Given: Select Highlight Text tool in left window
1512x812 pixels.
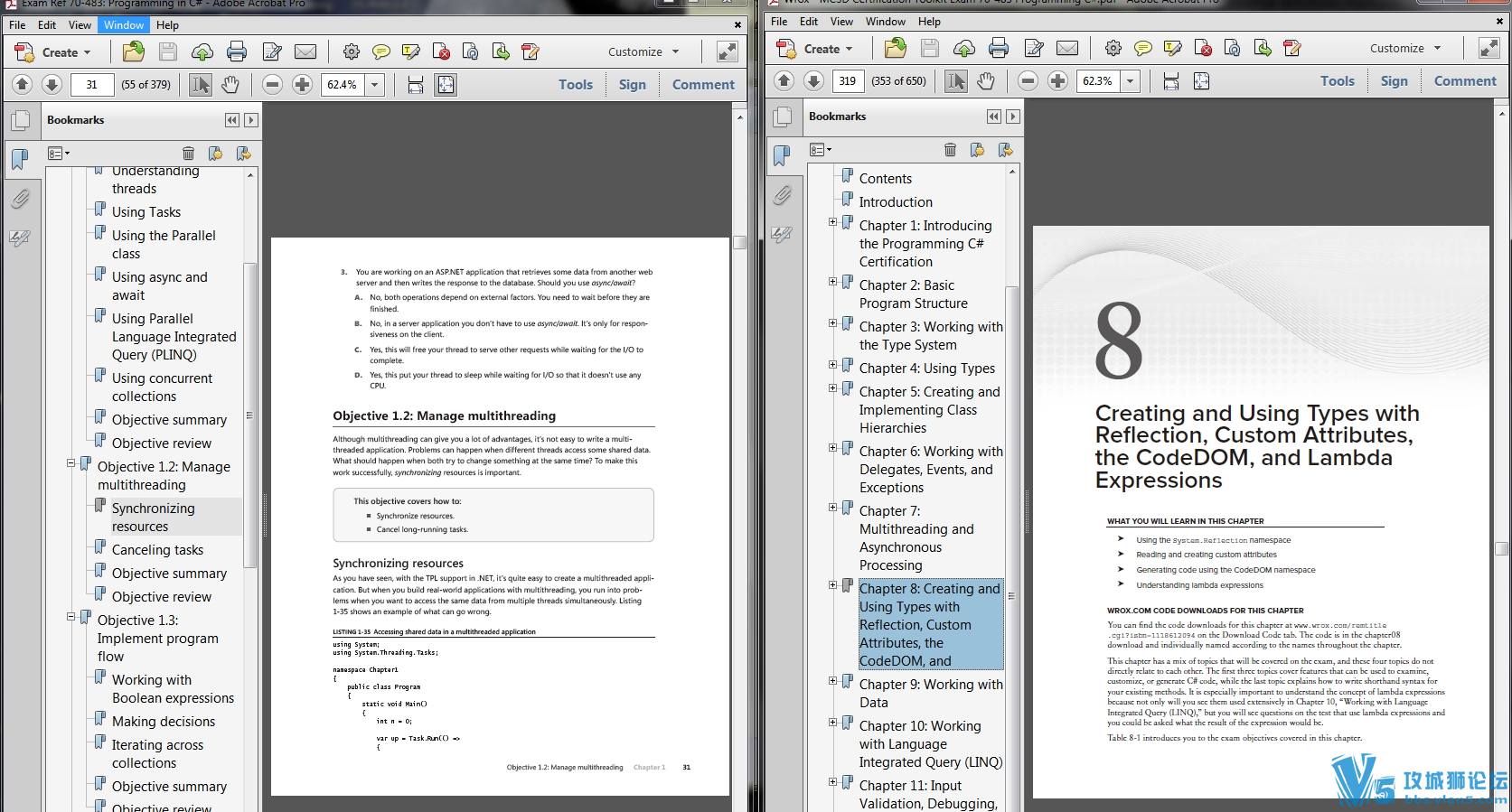Looking at the screenshot, I should click(x=411, y=51).
